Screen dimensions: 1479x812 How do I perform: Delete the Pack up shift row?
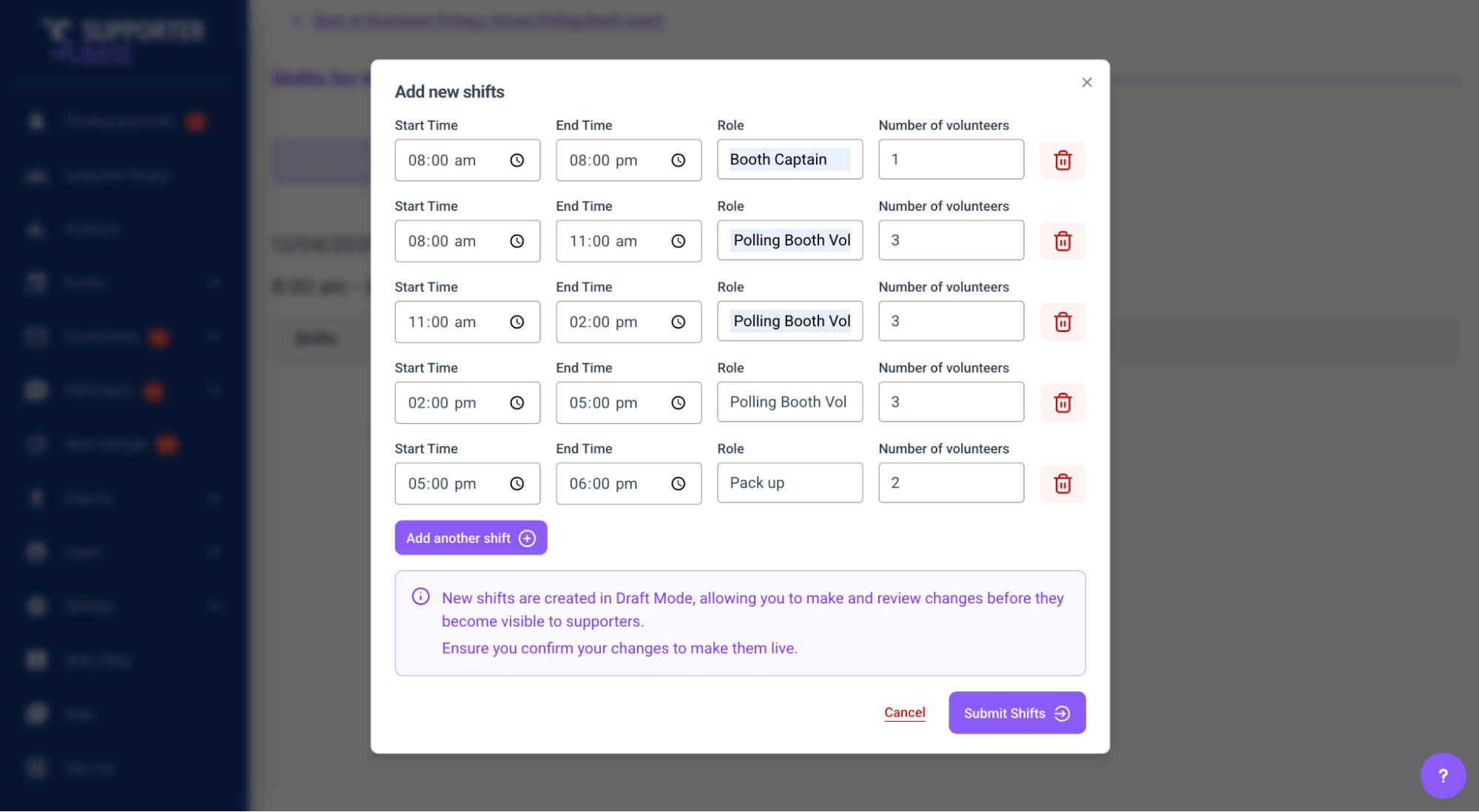1062,484
